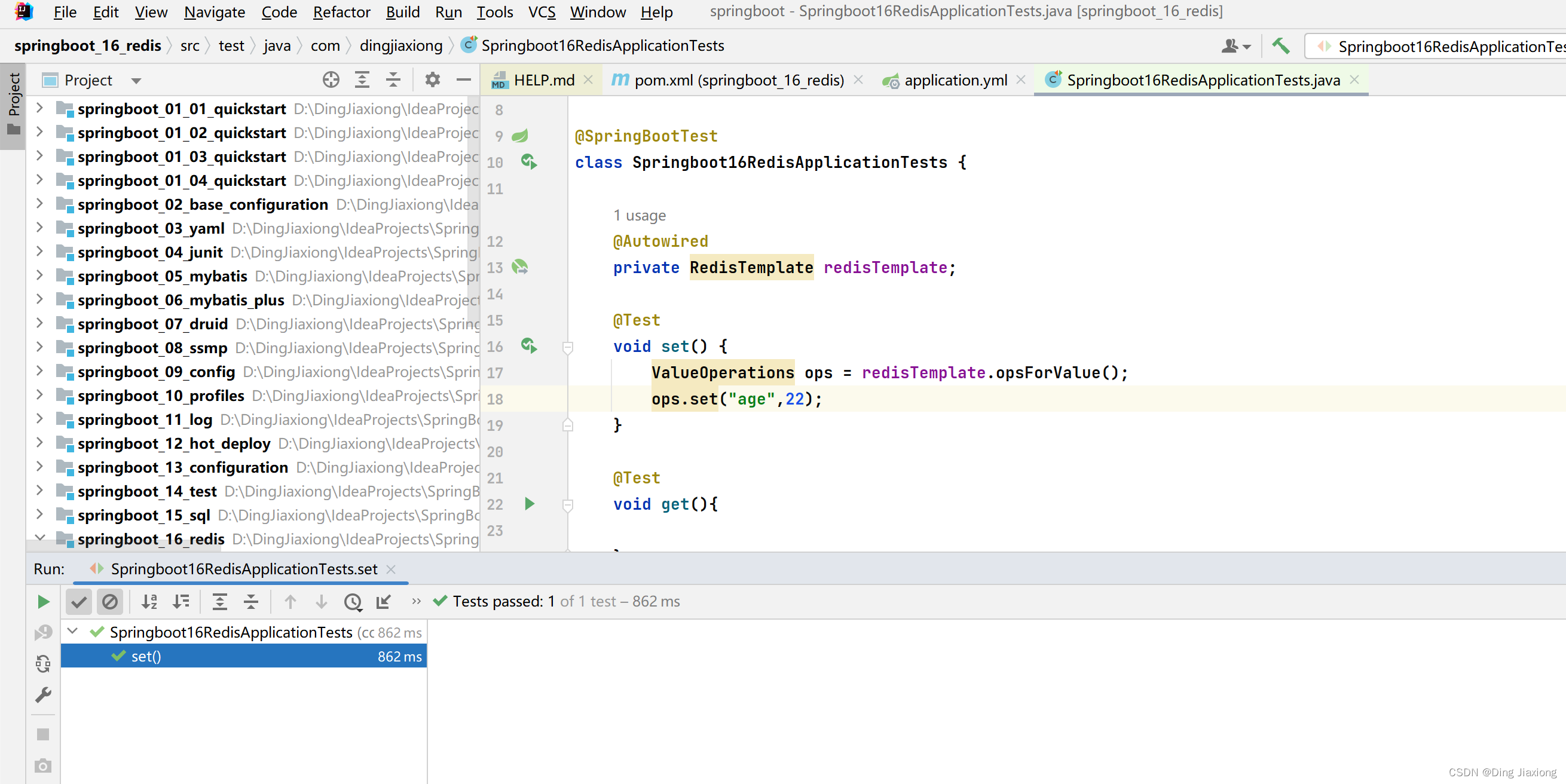This screenshot has width=1566, height=784.
Task: Expand springboot_05_mybatis module
Action: 39,275
